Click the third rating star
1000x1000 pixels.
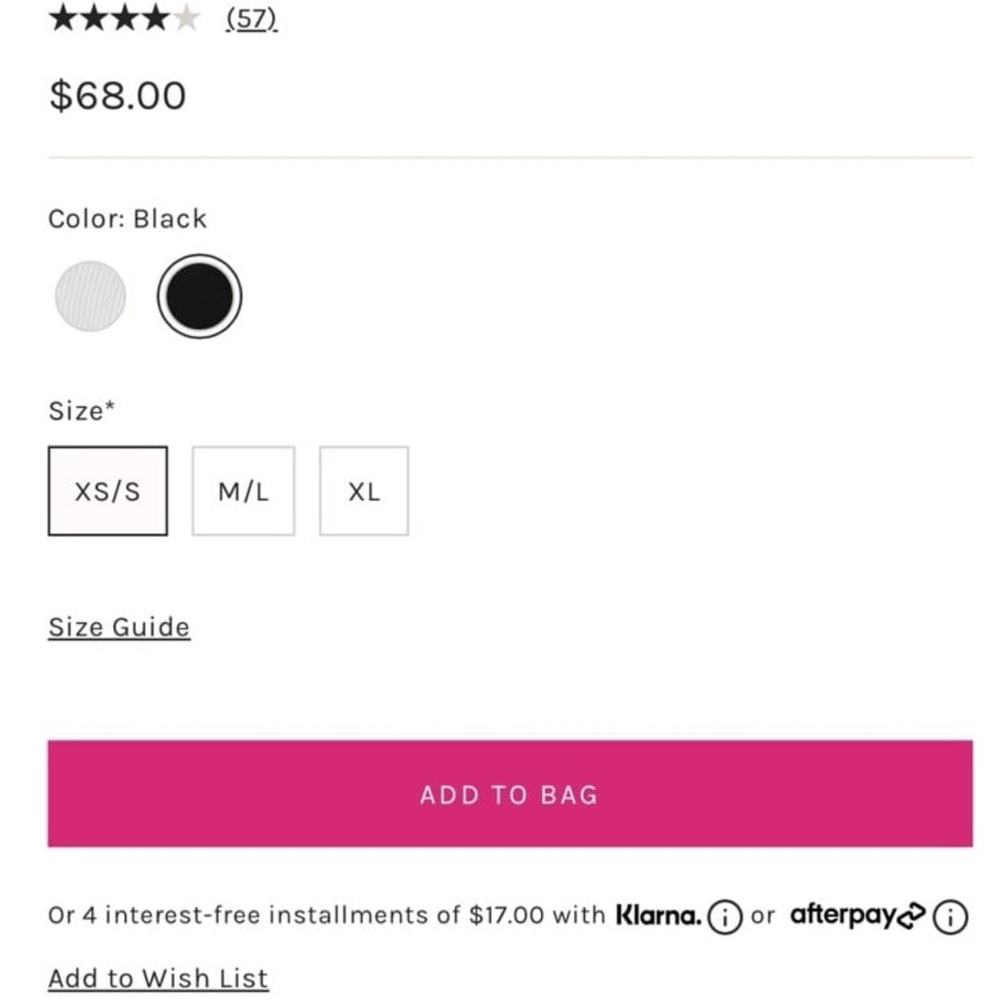tap(124, 17)
